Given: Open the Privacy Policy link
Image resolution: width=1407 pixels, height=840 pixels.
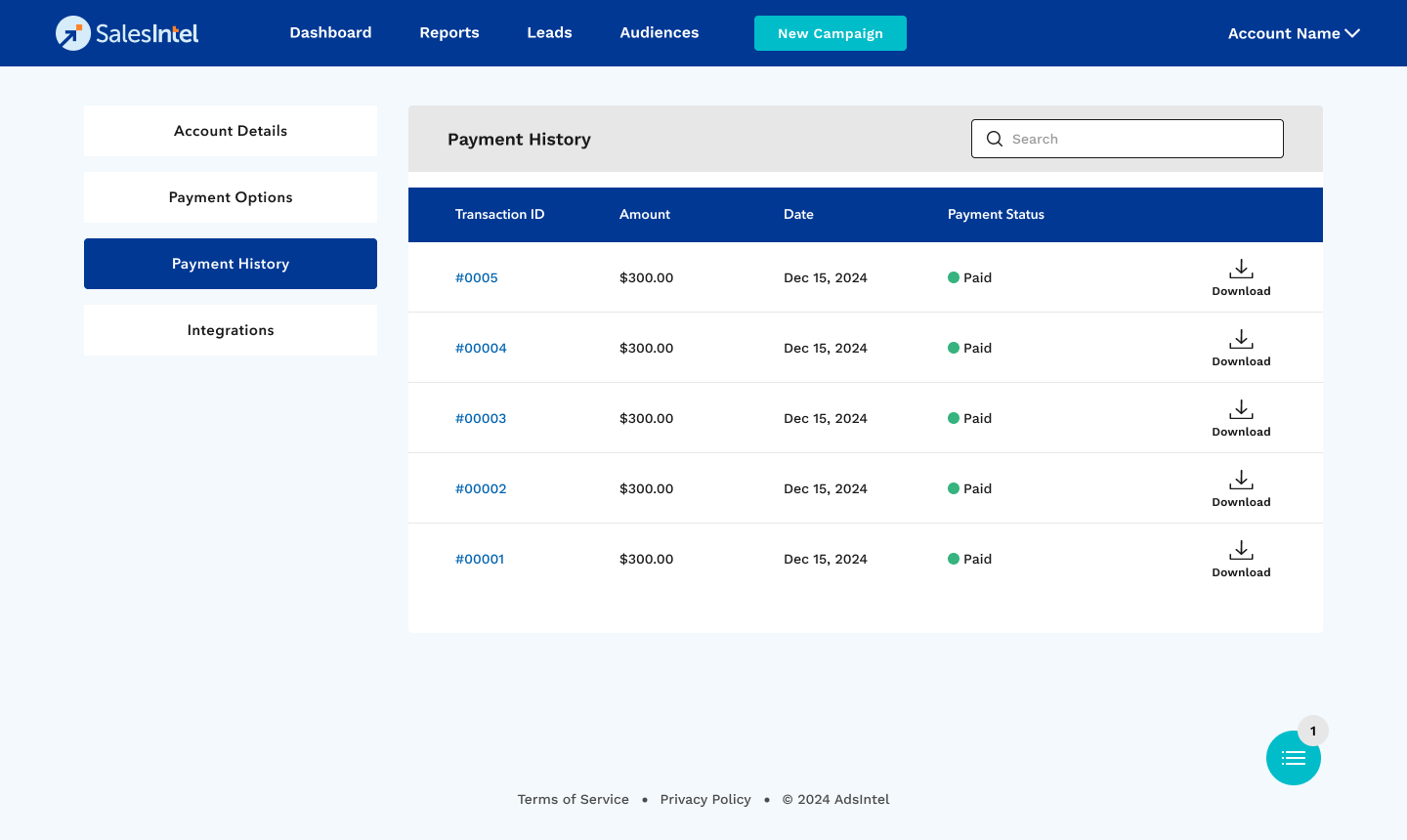Looking at the screenshot, I should point(705,799).
